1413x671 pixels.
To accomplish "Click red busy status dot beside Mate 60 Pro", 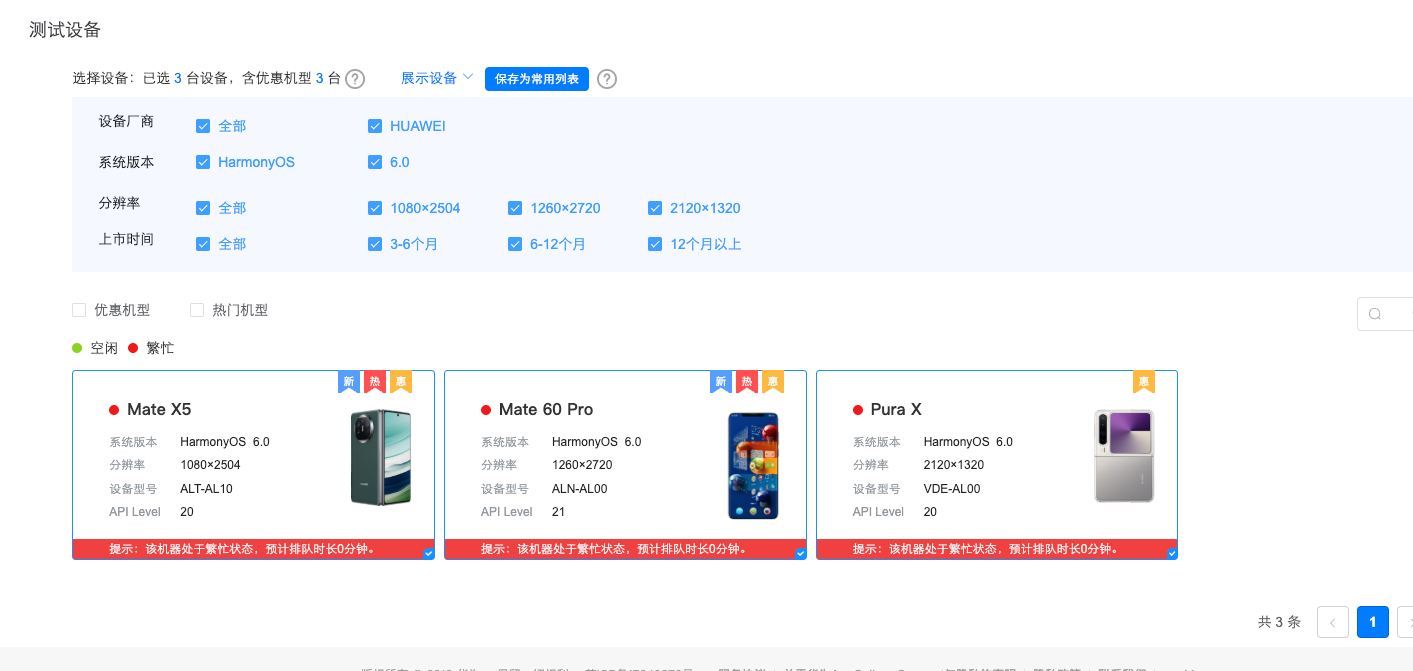I will pyautogui.click(x=486, y=410).
